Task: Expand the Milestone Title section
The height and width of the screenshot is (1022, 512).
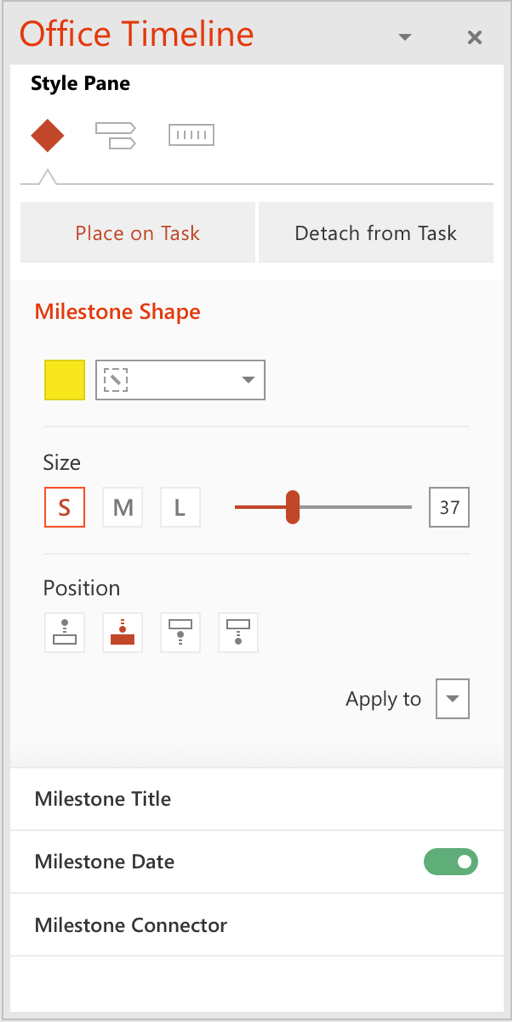Action: pyautogui.click(x=257, y=799)
